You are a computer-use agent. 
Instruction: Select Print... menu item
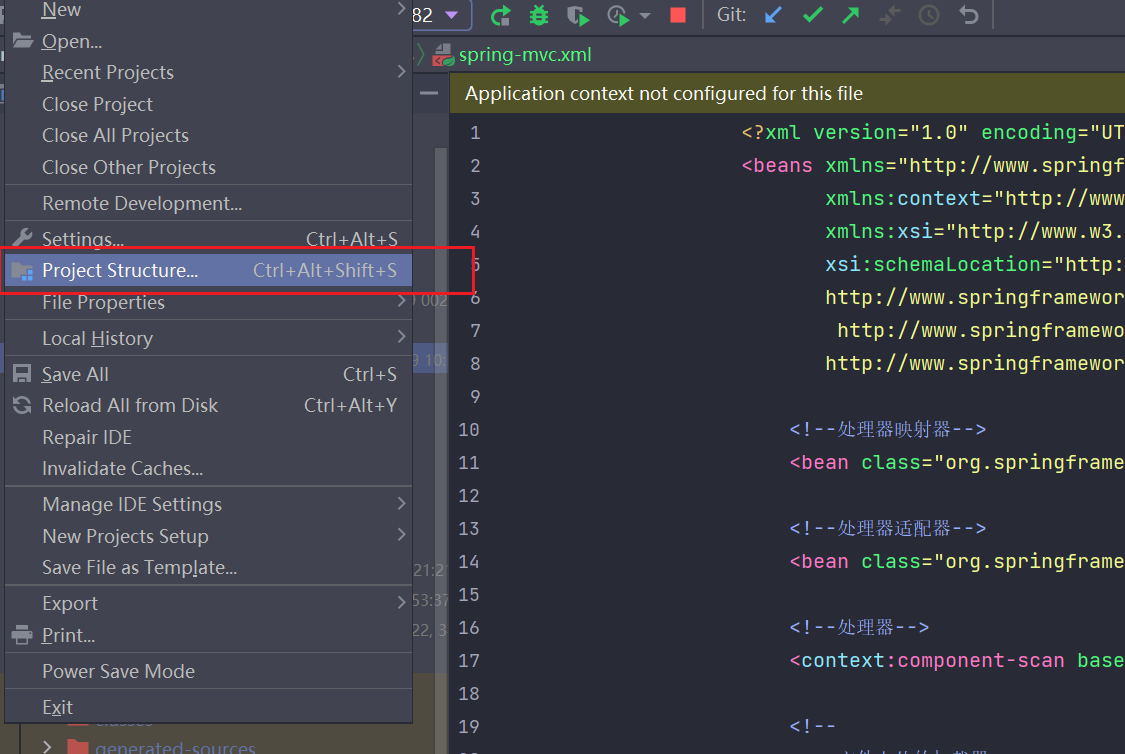click(x=208, y=636)
